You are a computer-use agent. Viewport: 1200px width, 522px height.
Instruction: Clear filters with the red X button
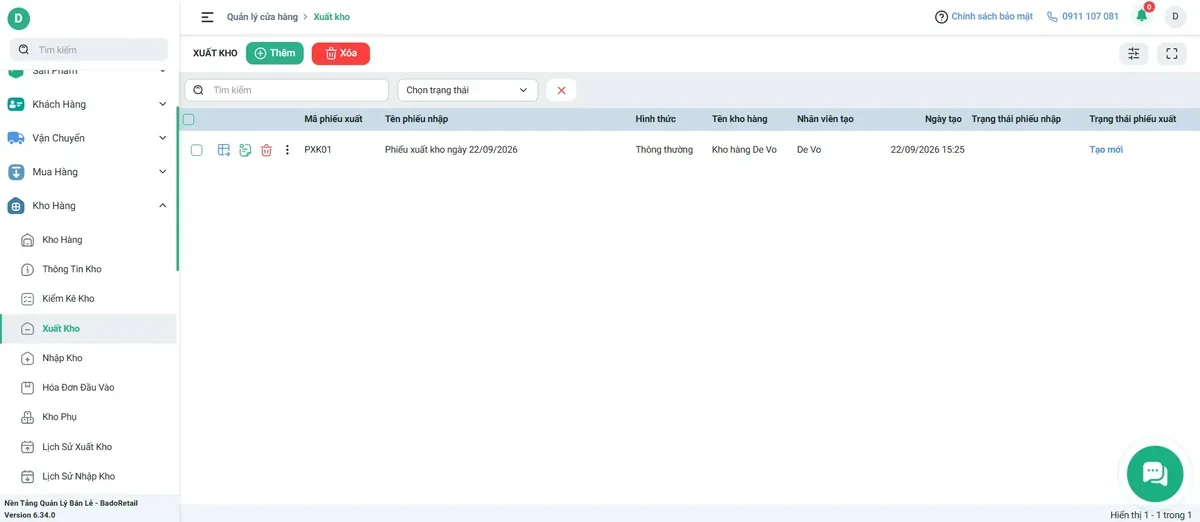pyautogui.click(x=561, y=90)
